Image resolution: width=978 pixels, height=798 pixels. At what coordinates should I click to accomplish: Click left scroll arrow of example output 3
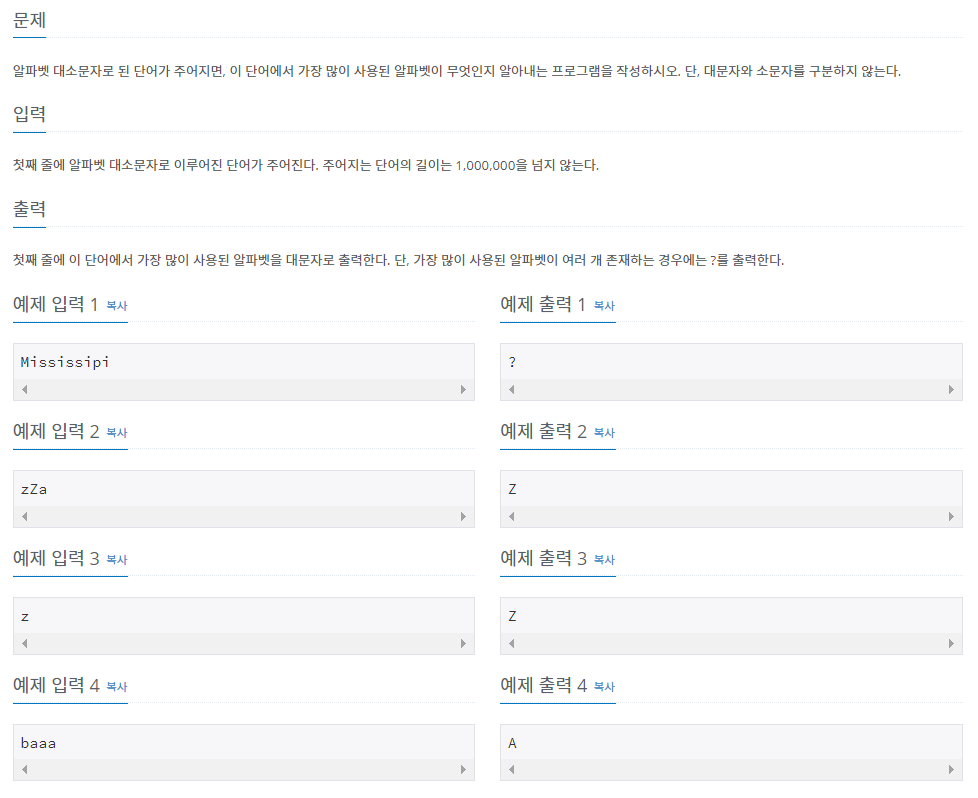point(512,643)
